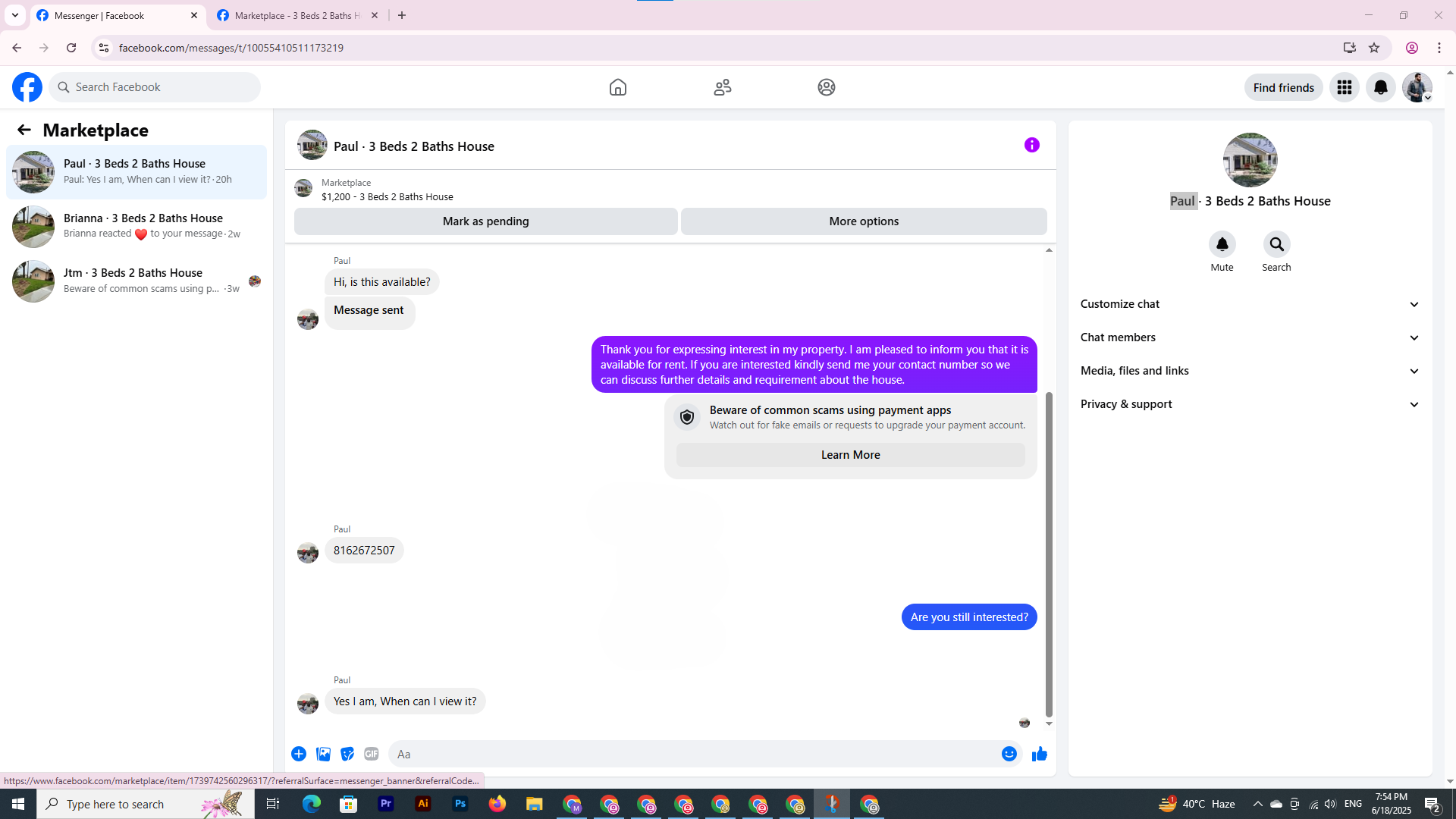Open the Windows Start menu

(18, 804)
